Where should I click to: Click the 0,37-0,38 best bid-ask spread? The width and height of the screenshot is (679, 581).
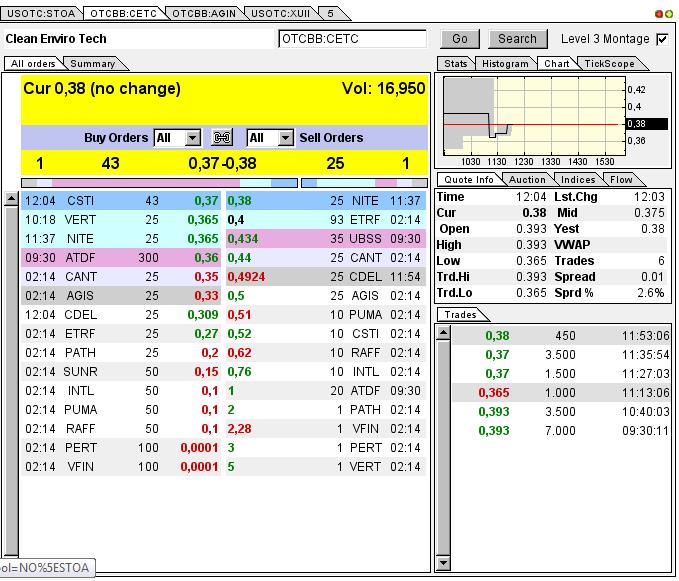click(222, 164)
